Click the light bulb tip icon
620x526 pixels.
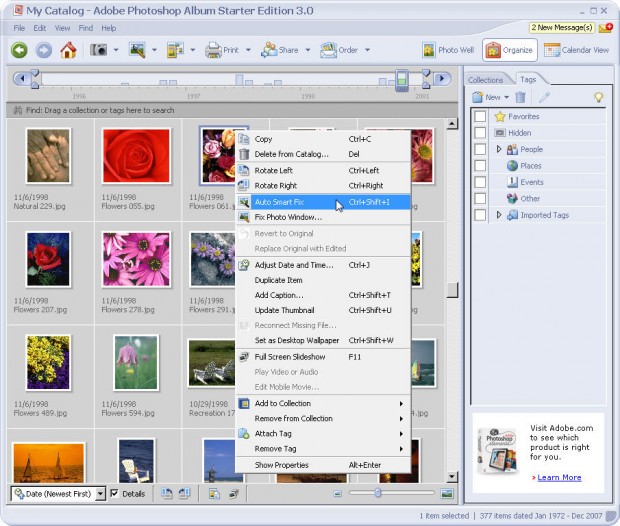599,97
